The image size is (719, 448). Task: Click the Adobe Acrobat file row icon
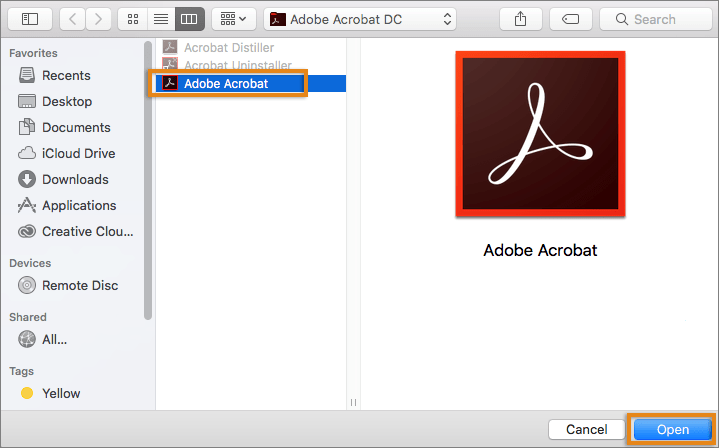pos(170,83)
